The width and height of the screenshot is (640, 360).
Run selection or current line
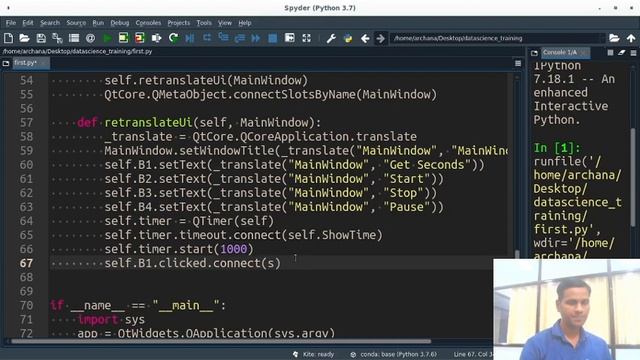(x=156, y=38)
